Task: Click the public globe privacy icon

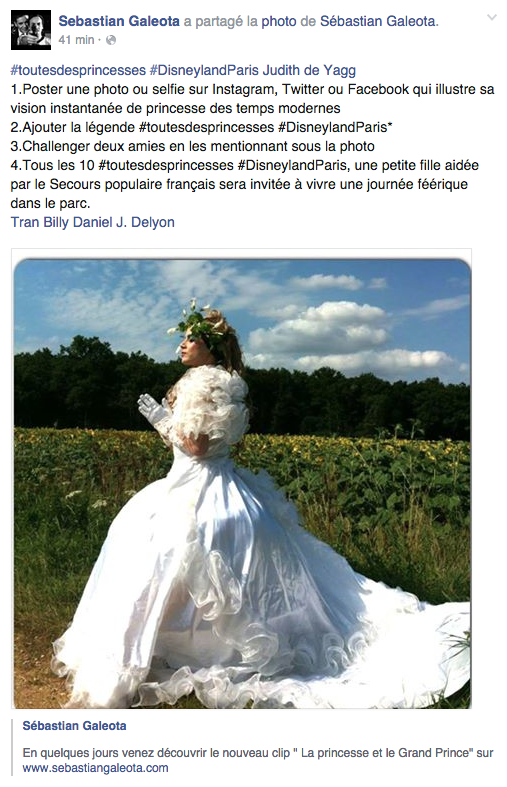Action: [111, 40]
